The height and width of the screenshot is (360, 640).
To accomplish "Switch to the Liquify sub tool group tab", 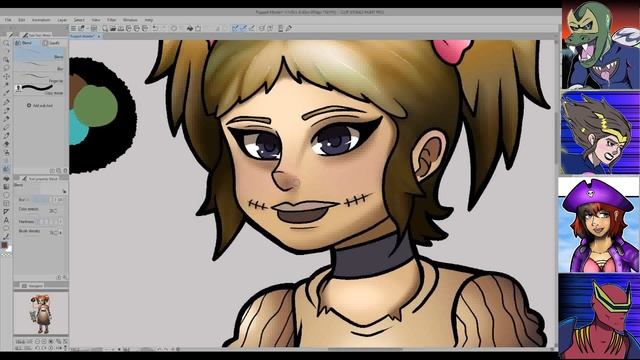I will point(51,43).
